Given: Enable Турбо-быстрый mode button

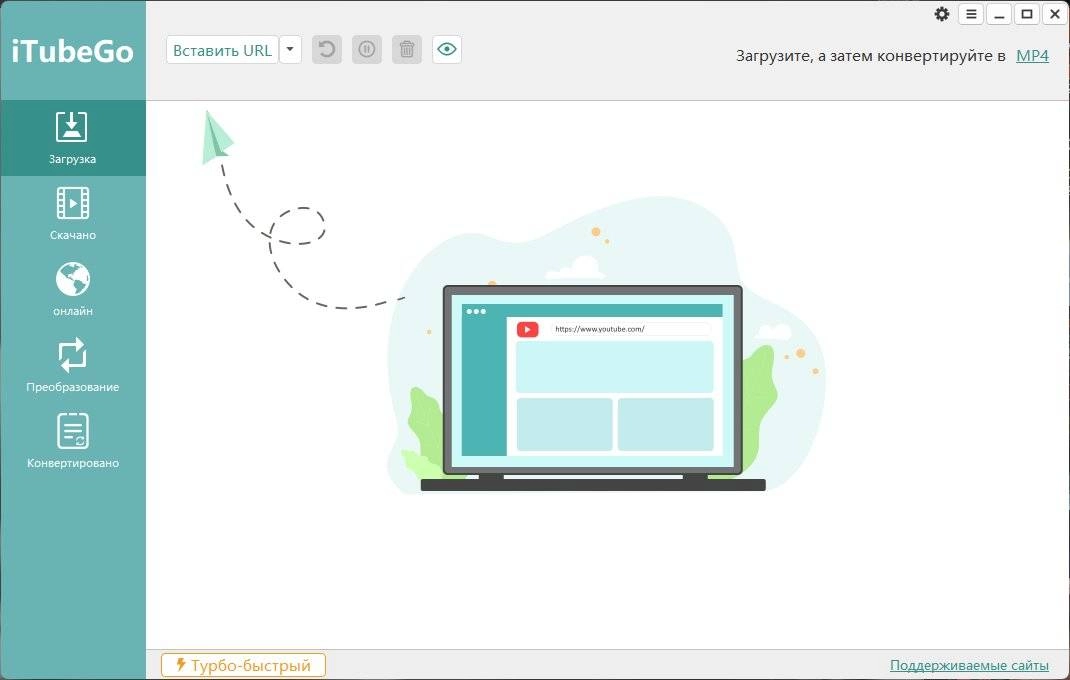Looking at the screenshot, I should click(x=243, y=665).
